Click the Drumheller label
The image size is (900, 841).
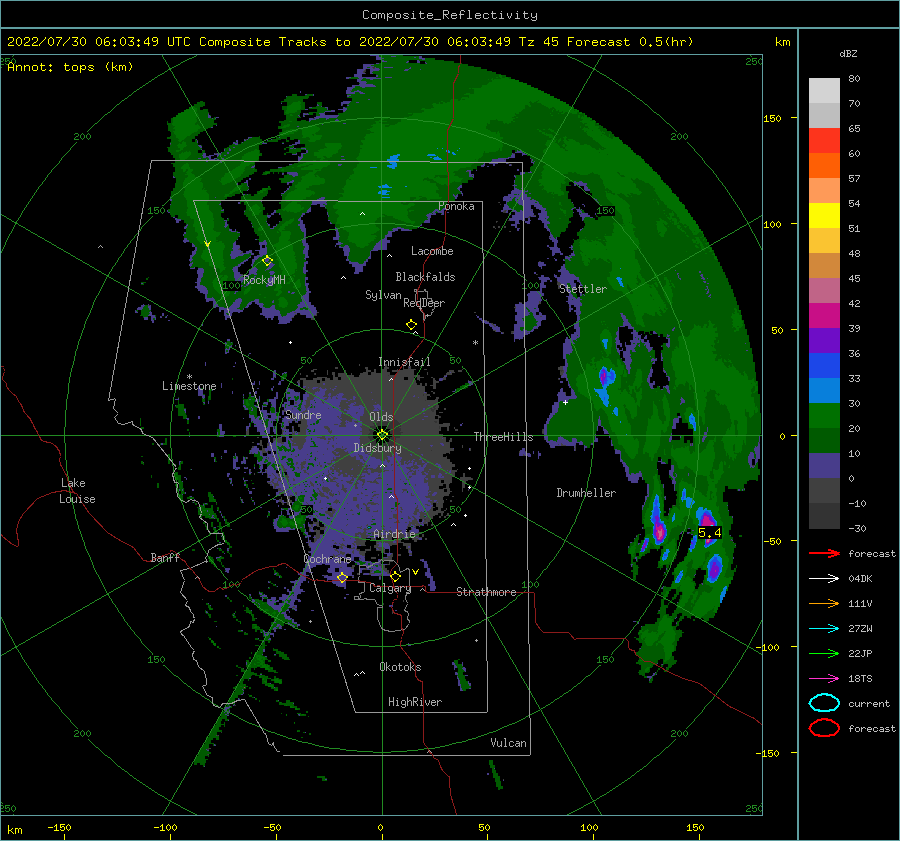(x=586, y=493)
